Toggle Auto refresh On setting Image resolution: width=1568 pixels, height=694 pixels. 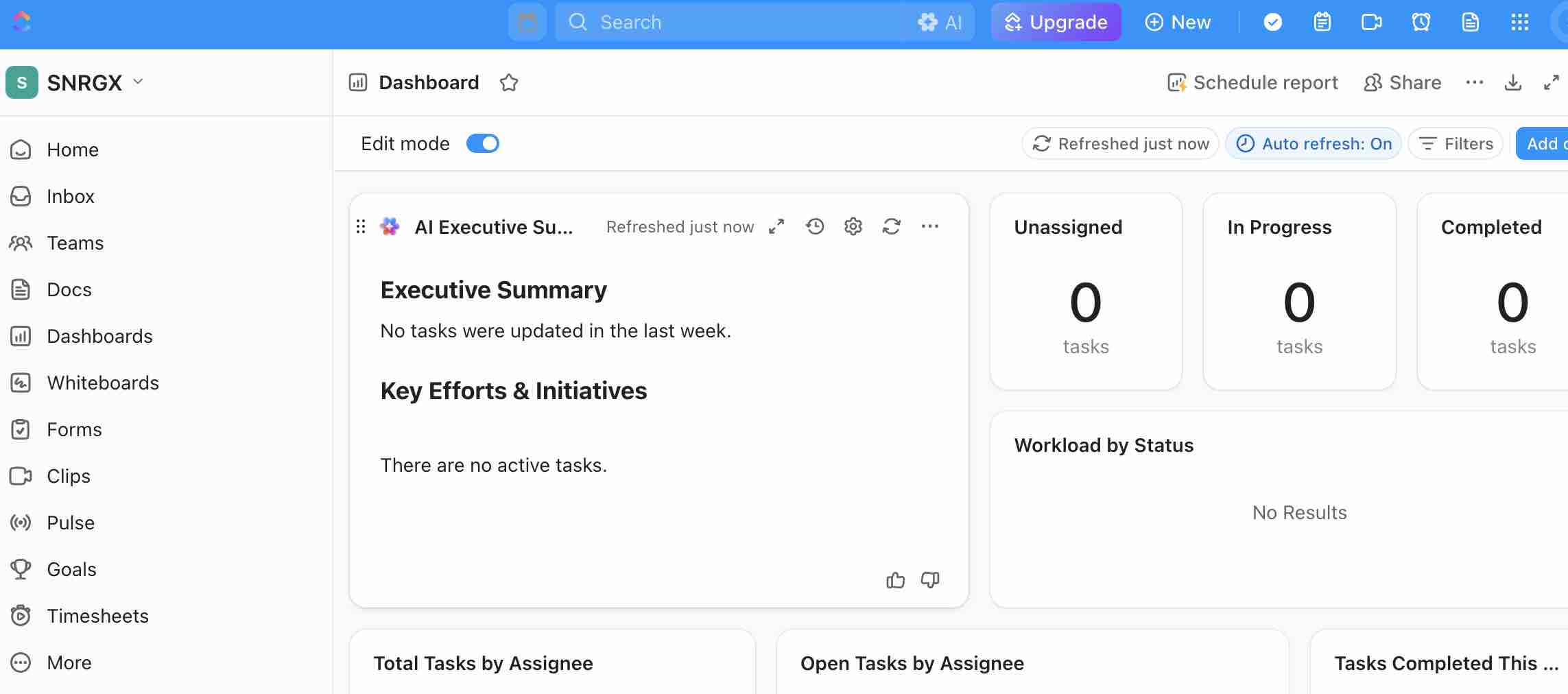tap(1313, 143)
